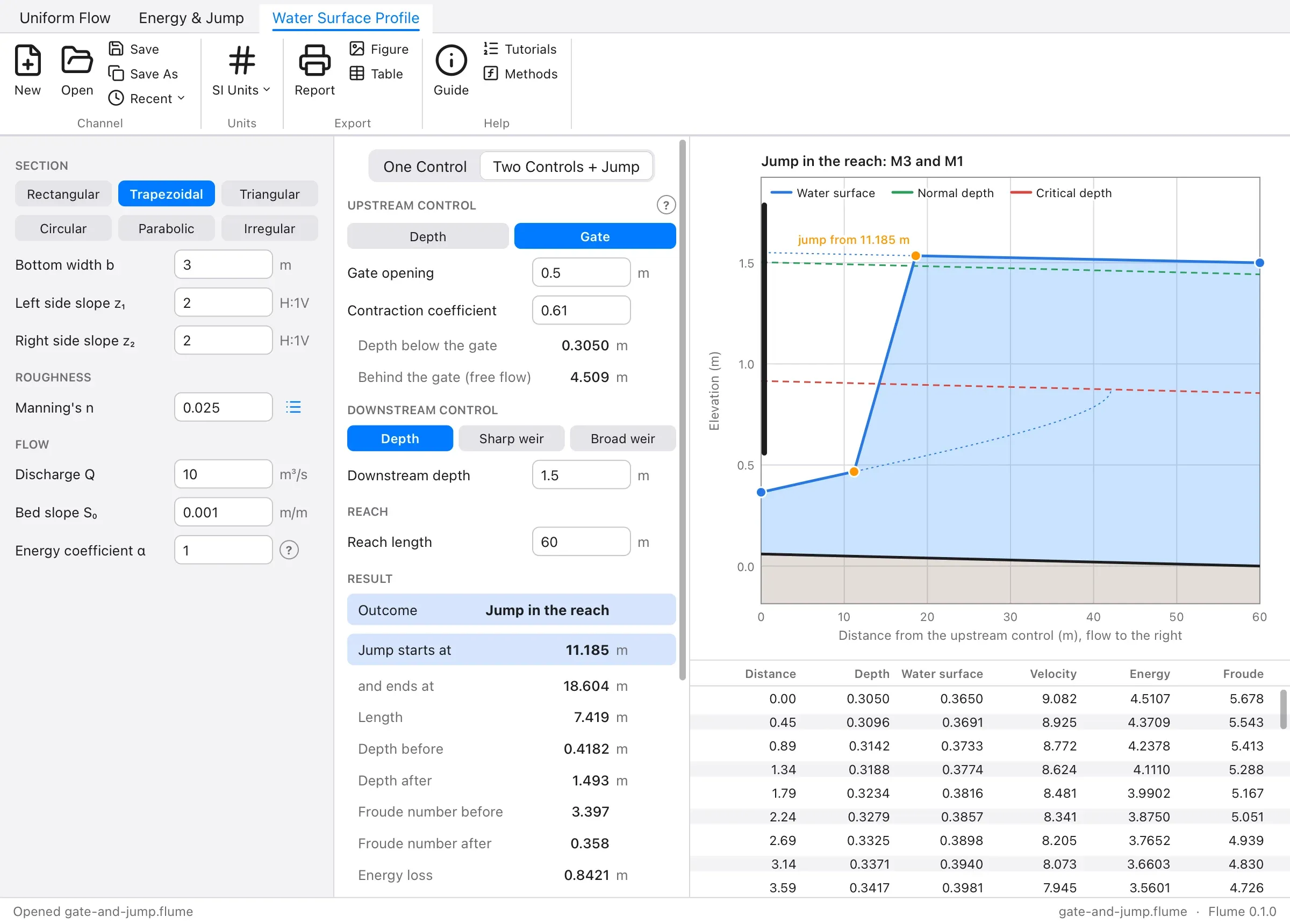Choose Broad weir downstream control

(623, 438)
